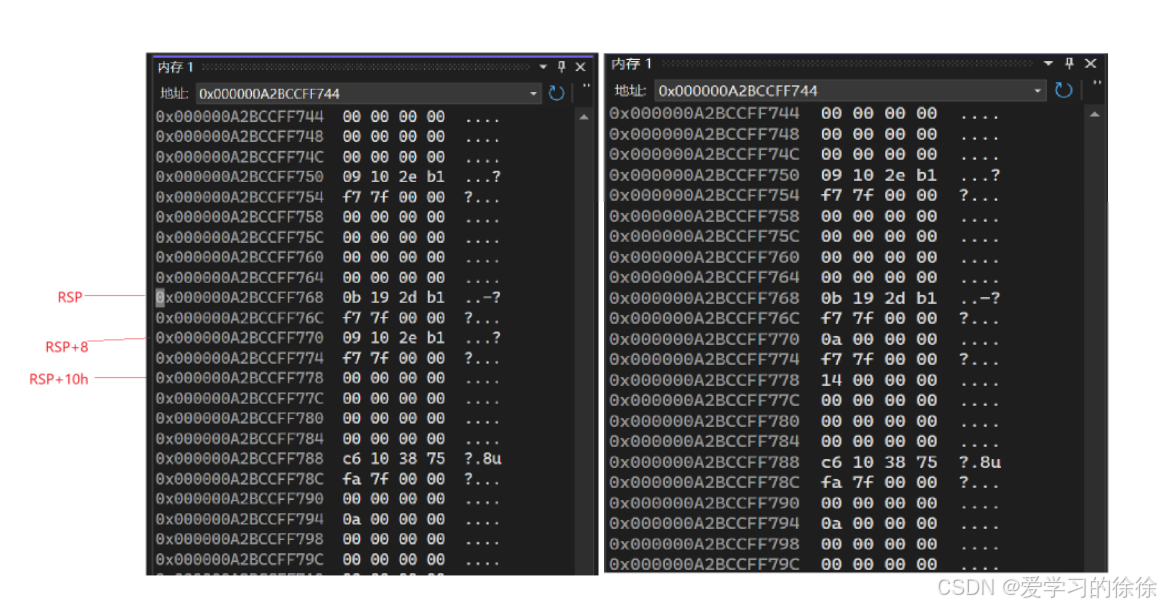Click the 地址: label in right memory window

tap(630, 90)
